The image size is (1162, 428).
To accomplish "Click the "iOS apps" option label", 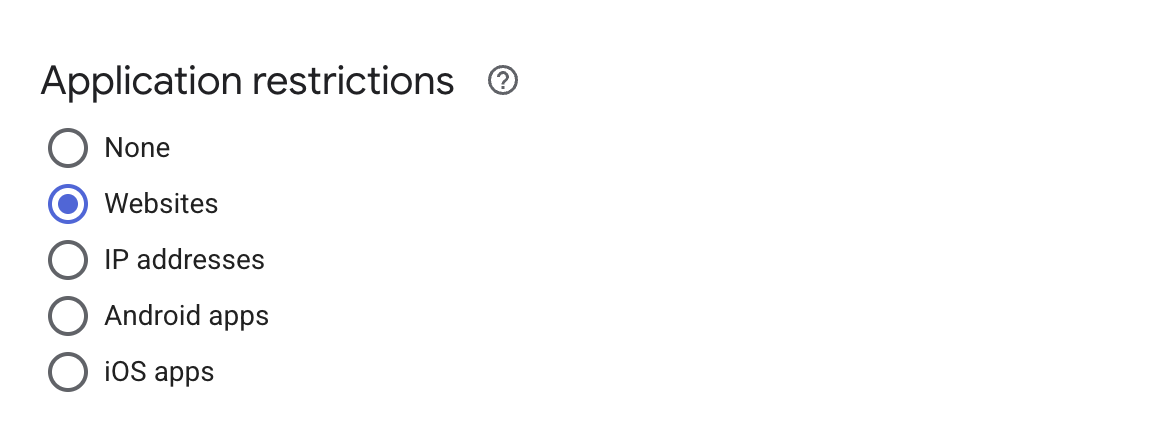I will pos(159,373).
